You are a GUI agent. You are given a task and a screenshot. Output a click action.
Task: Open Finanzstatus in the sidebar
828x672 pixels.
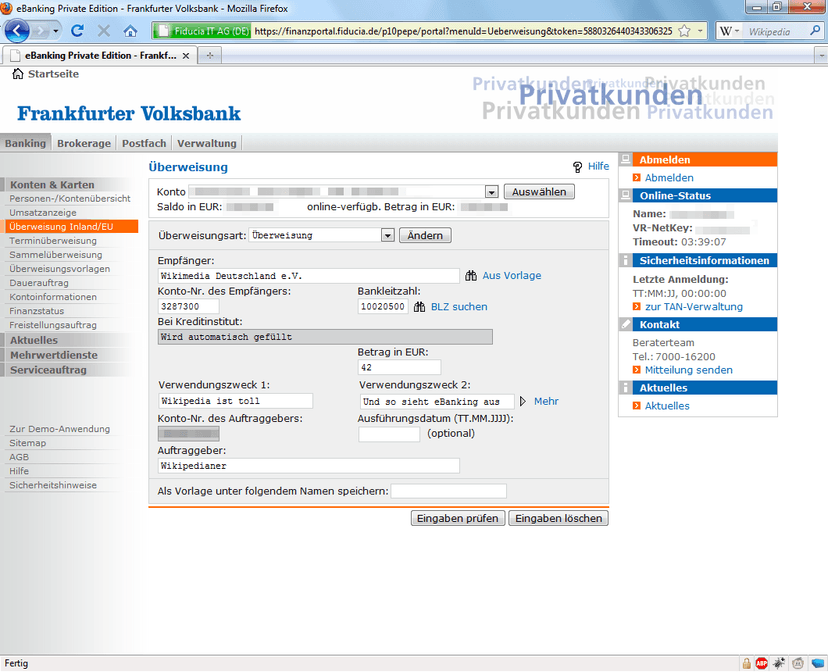click(36, 311)
